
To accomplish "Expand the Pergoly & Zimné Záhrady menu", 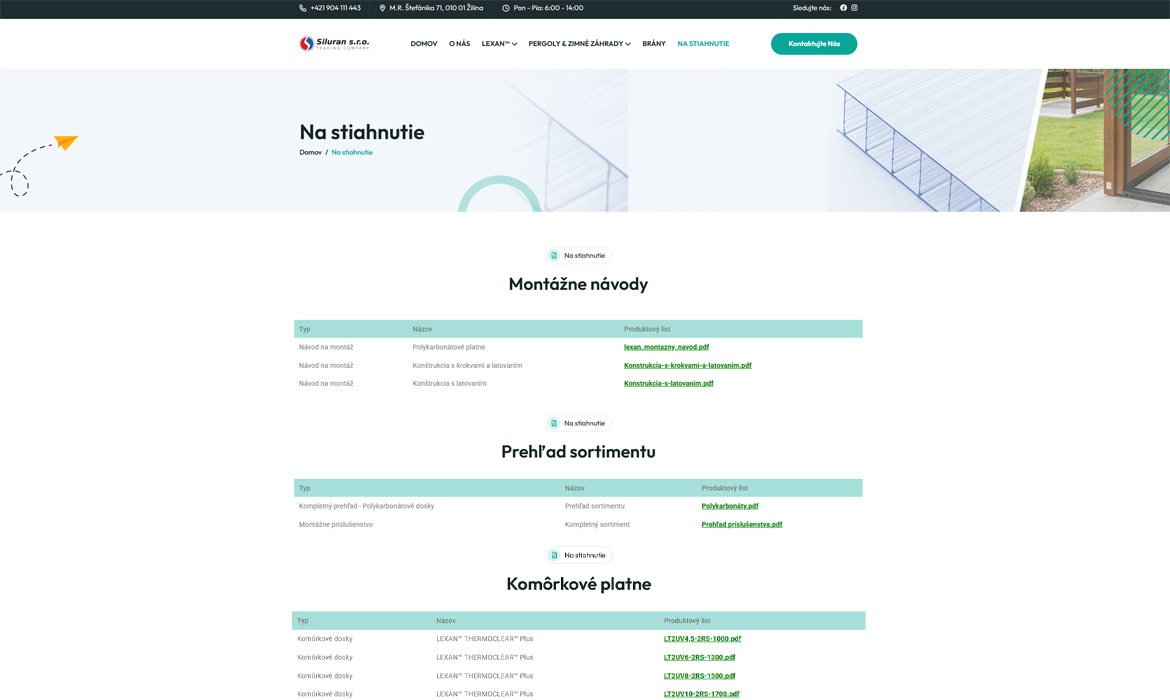I will (579, 44).
